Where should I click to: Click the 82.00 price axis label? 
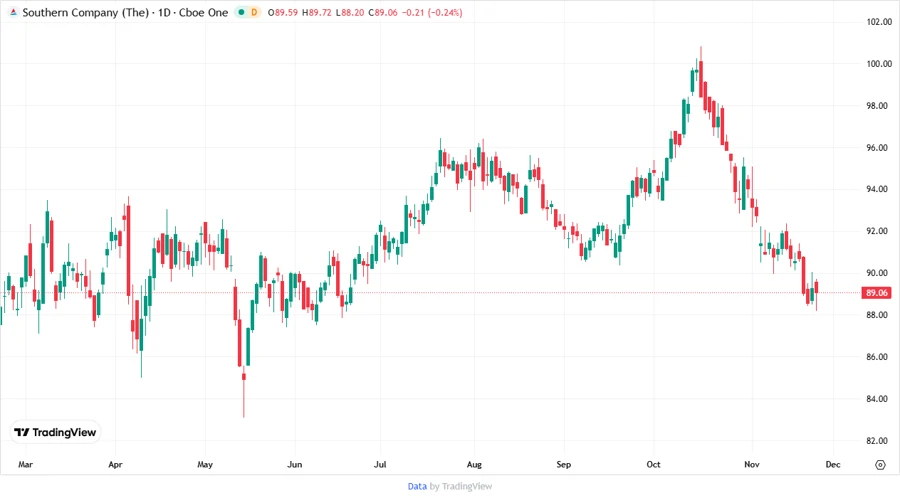click(877, 441)
